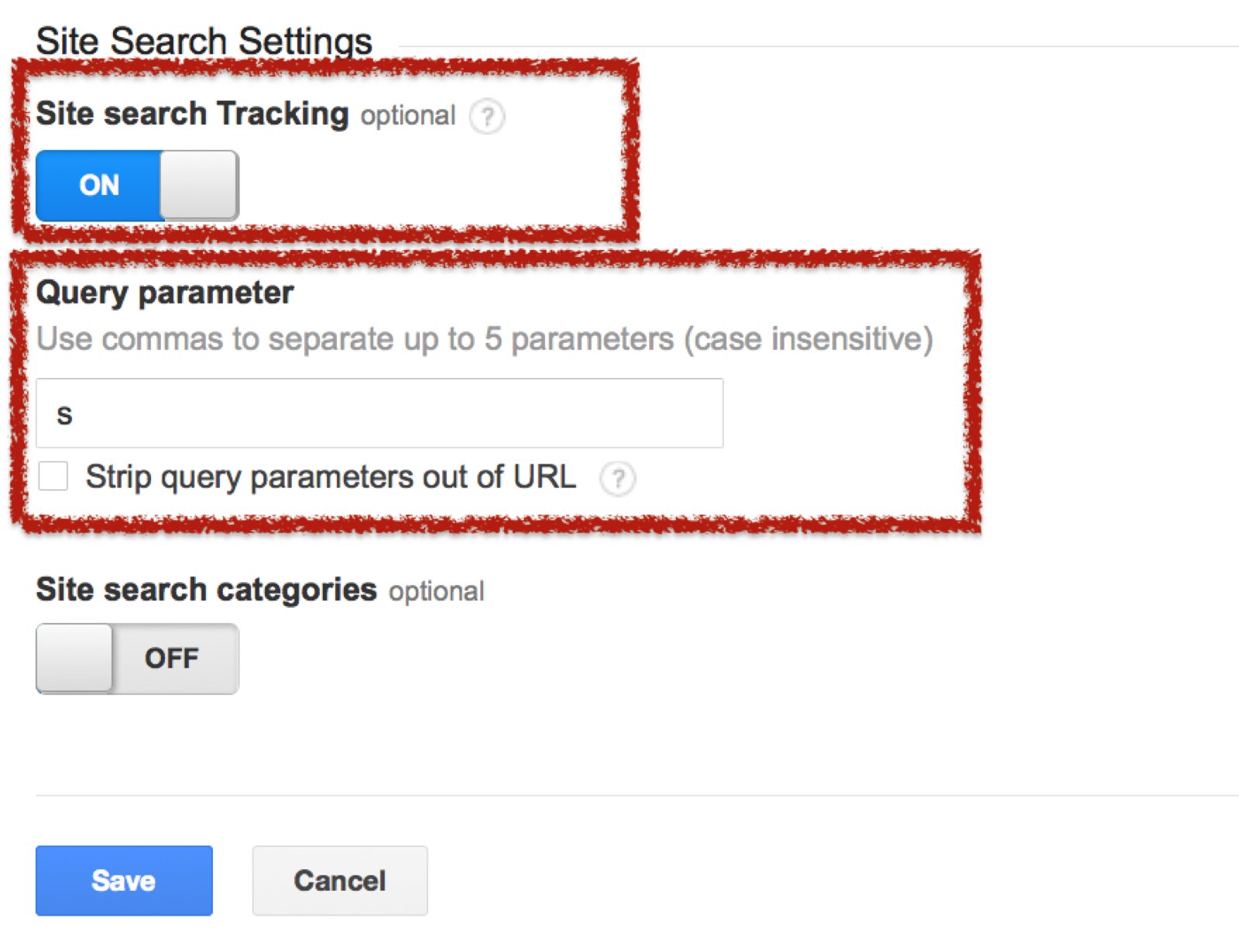Click the gray knob on the Tracking switch
1239x952 pixels.
[x=198, y=186]
